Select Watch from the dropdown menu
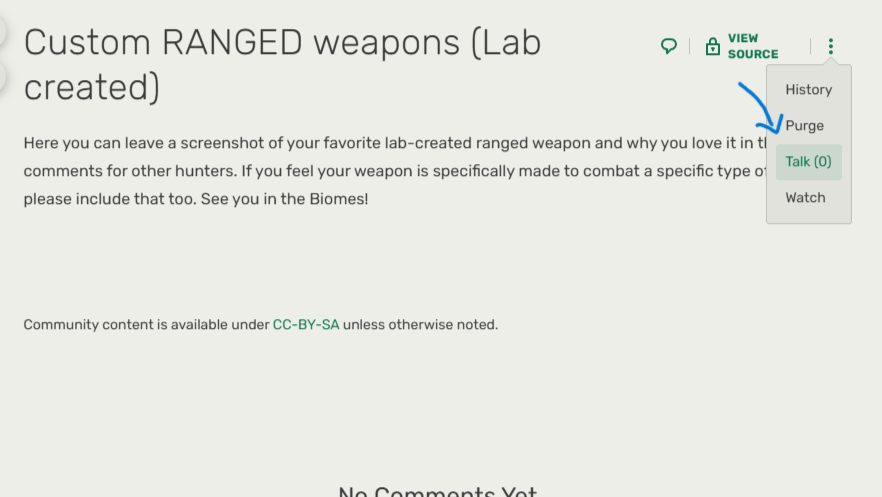This screenshot has height=497, width=882. [805, 198]
